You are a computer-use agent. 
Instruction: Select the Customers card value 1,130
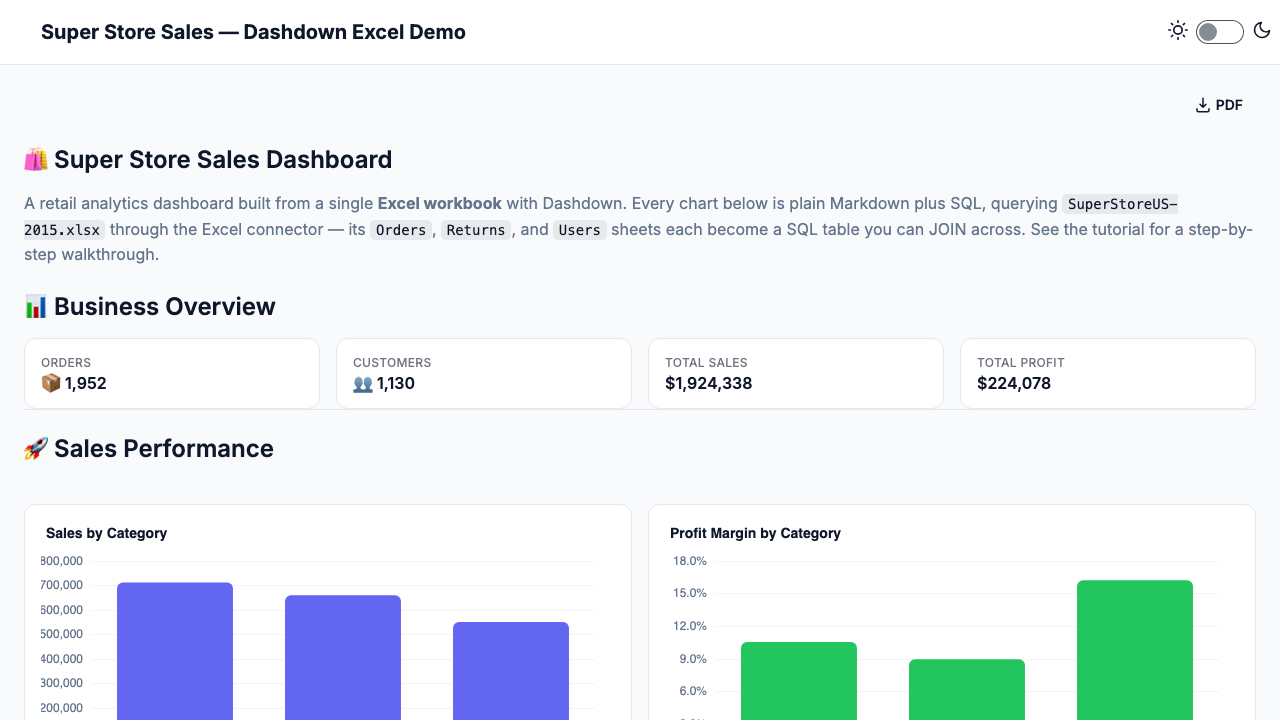(396, 383)
